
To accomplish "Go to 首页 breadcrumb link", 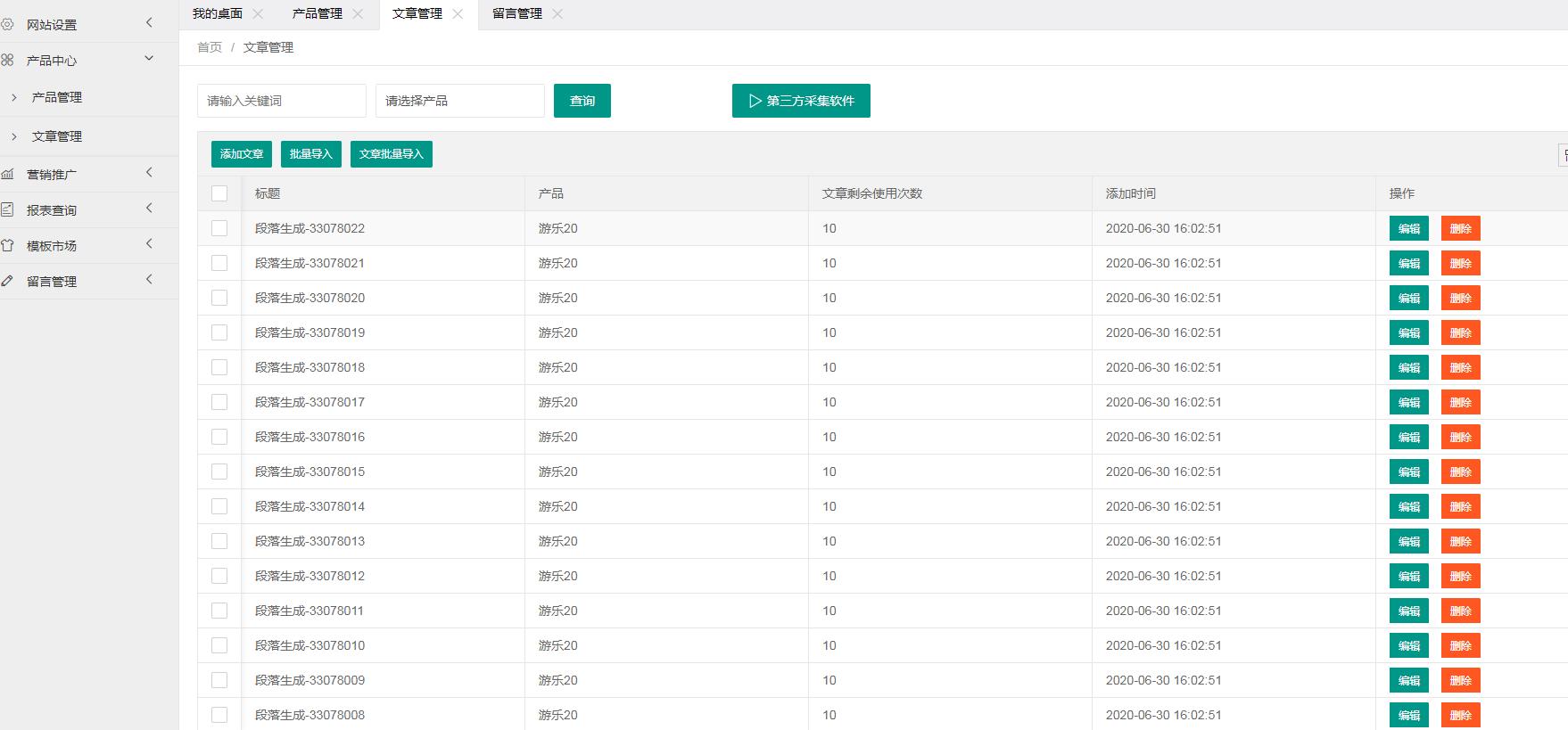I will click(x=210, y=47).
